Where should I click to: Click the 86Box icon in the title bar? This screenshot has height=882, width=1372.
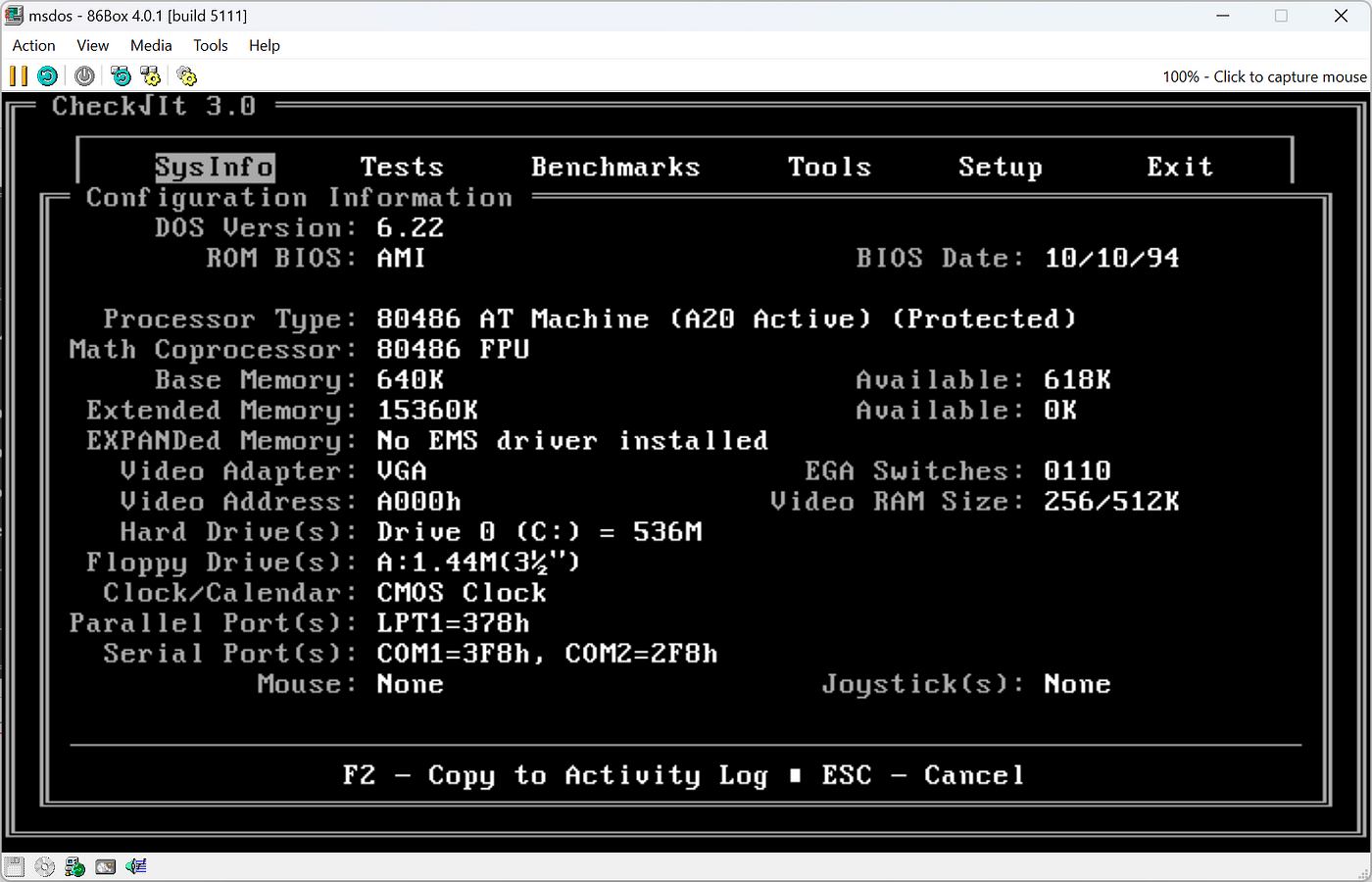pos(15,16)
